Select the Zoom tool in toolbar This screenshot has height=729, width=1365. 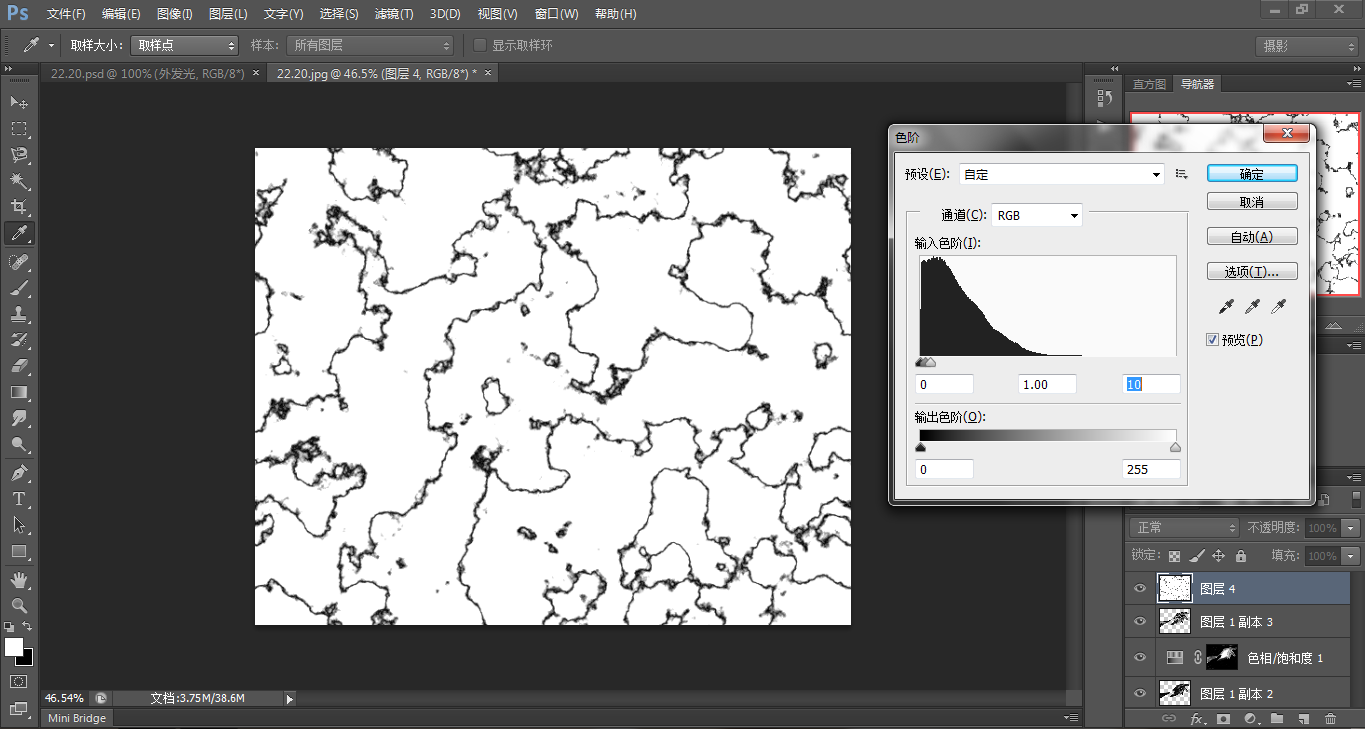point(19,606)
